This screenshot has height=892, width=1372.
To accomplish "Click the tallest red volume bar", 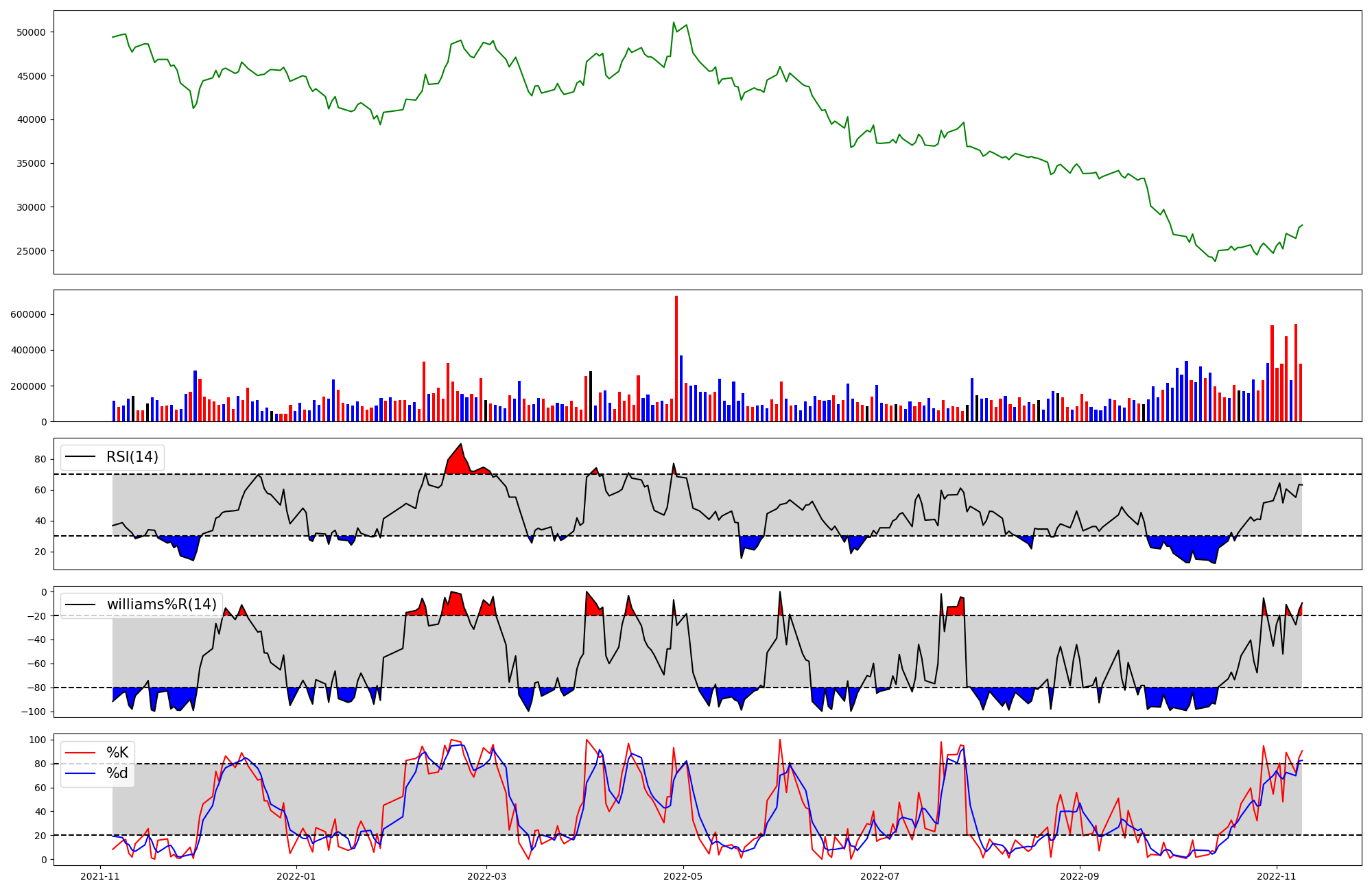I will 676,360.
